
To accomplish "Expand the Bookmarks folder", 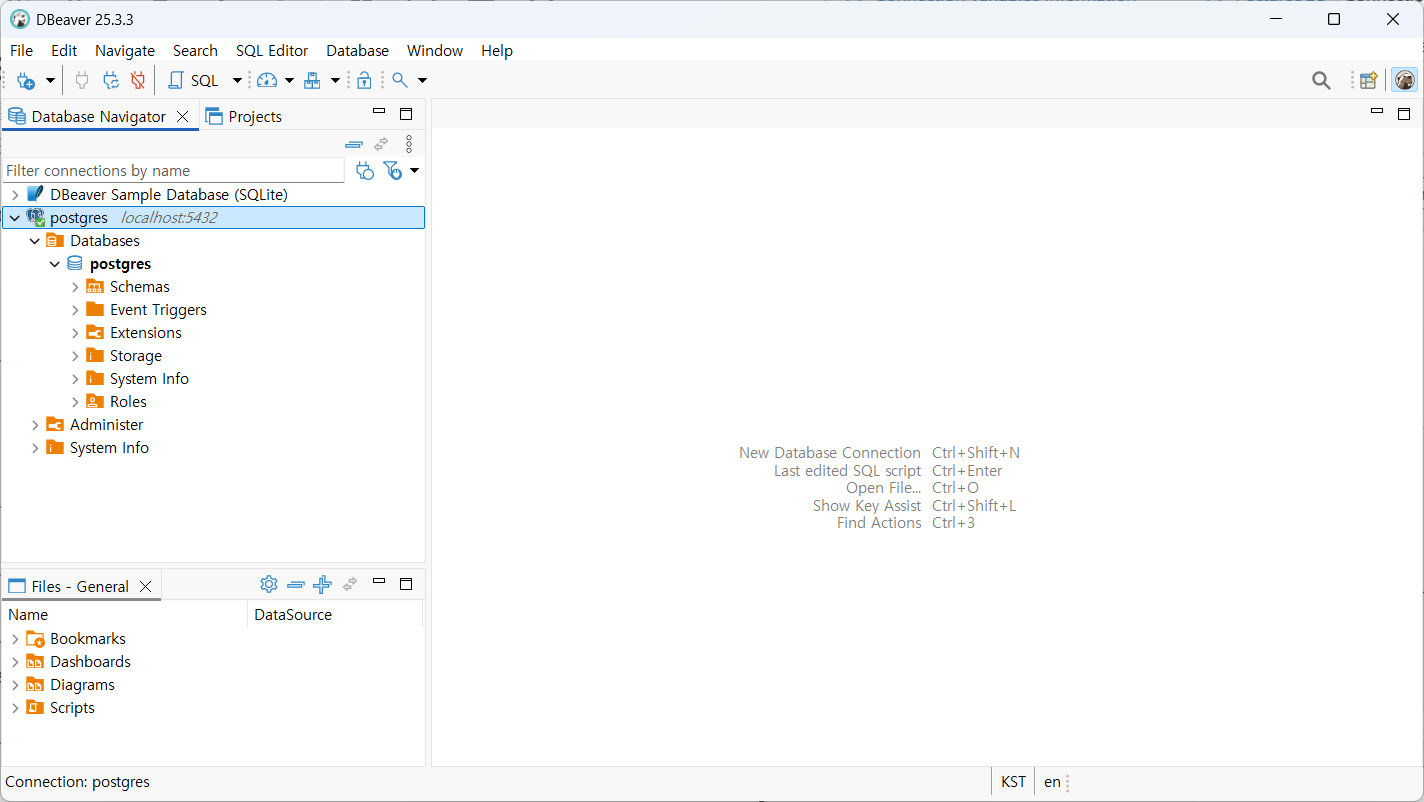I will pyautogui.click(x=15, y=639).
